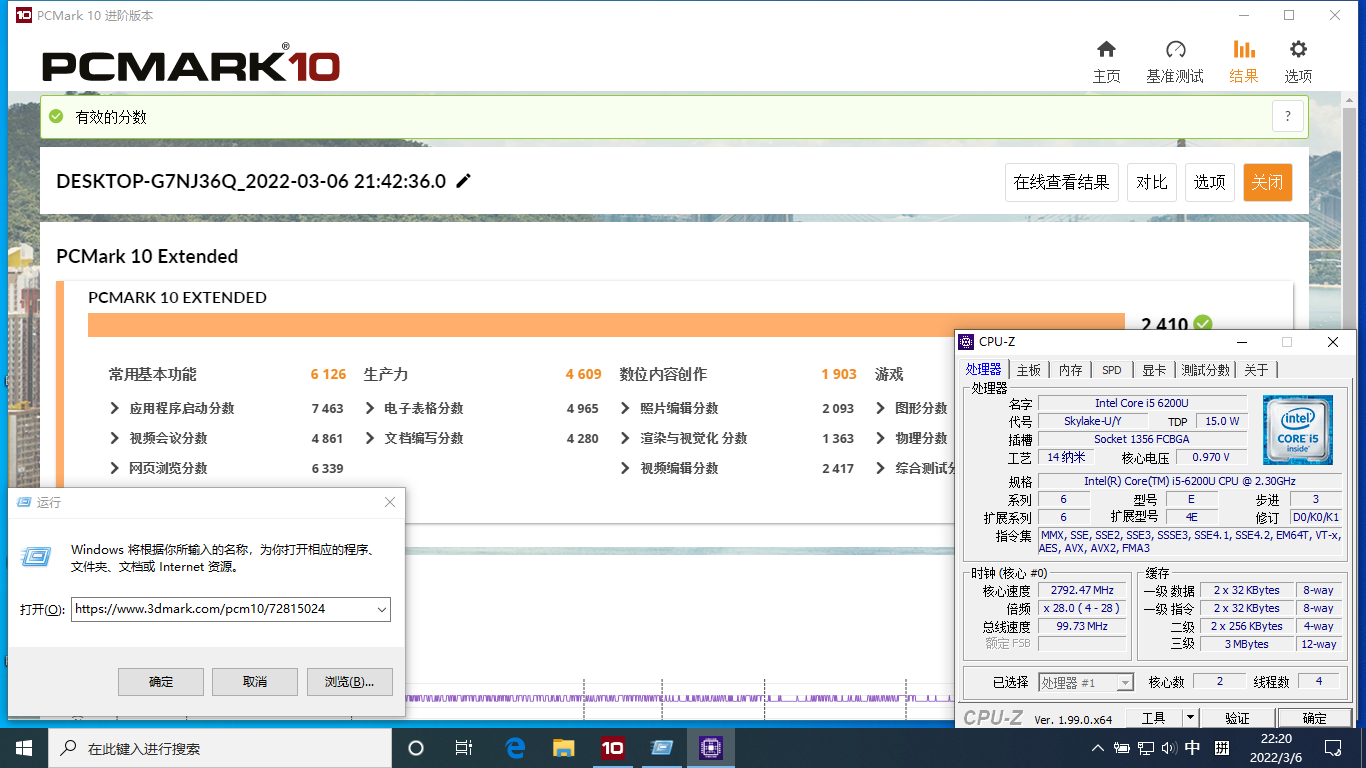
Task: Open the Run dialog URL dropdown arrow
Action: [382, 609]
